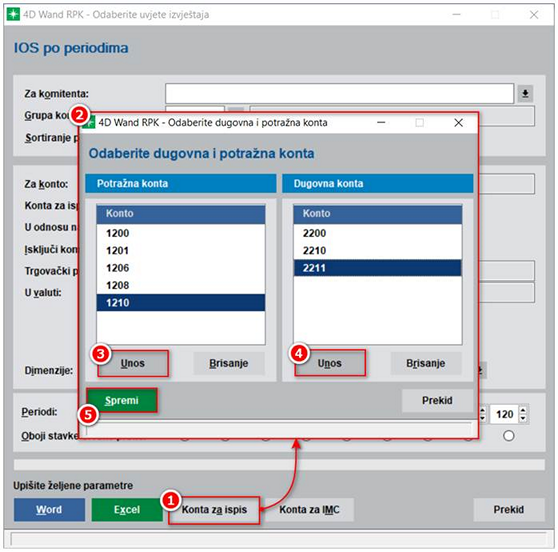Toggle the radio button at right of Oboji stavke row
The width and height of the screenshot is (558, 552).
tap(509, 436)
